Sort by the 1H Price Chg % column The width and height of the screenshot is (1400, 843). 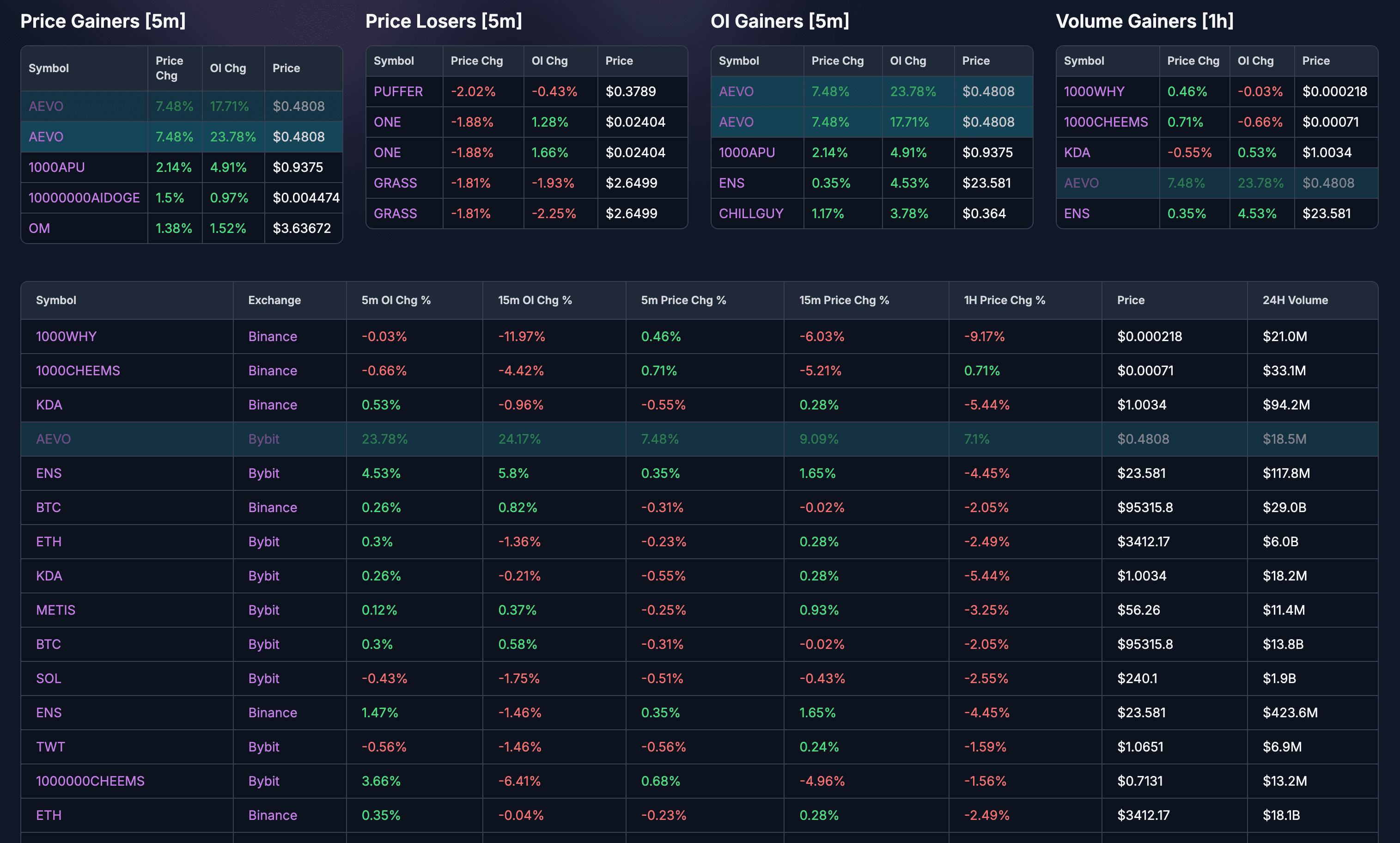[1004, 300]
